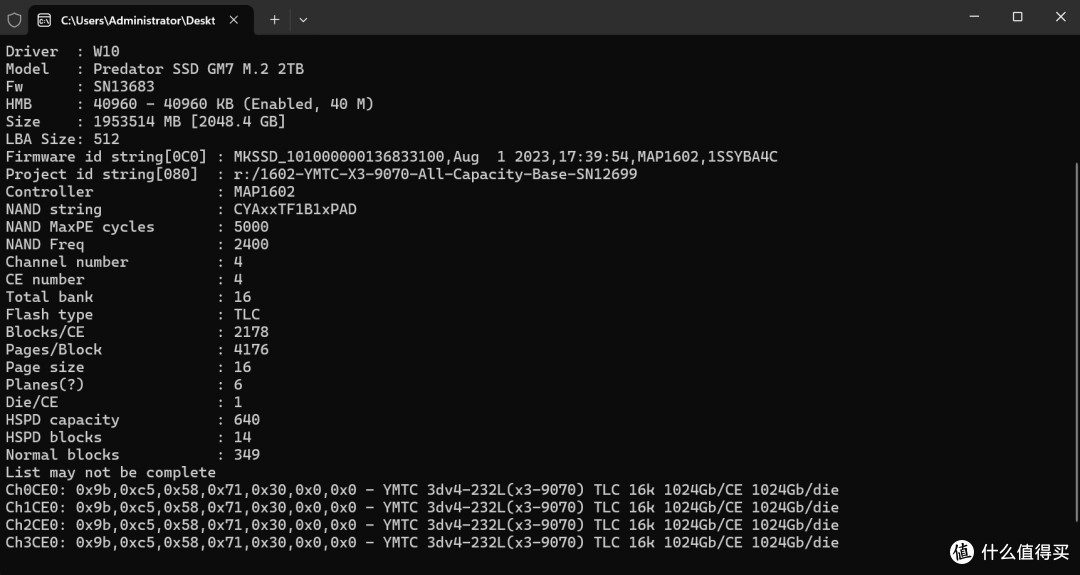Select the C:\Users\Administrator\Deskt tab

tap(141, 20)
